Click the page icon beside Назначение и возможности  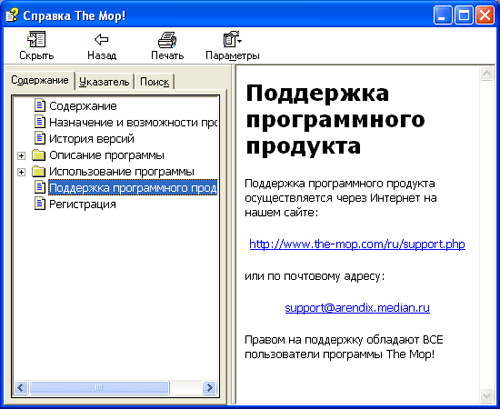40,122
